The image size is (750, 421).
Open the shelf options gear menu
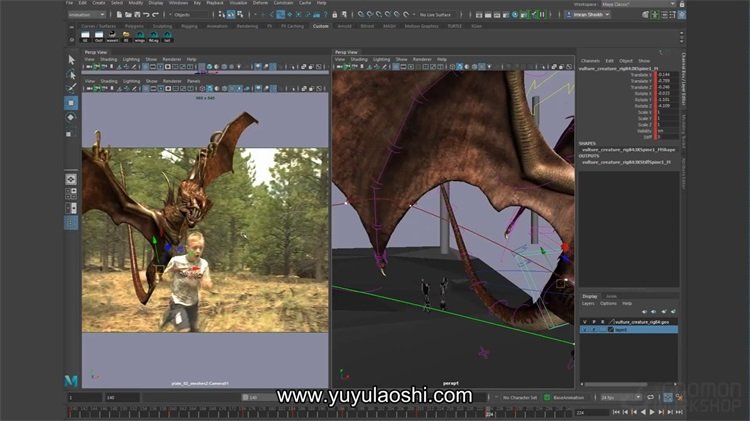(x=71, y=40)
